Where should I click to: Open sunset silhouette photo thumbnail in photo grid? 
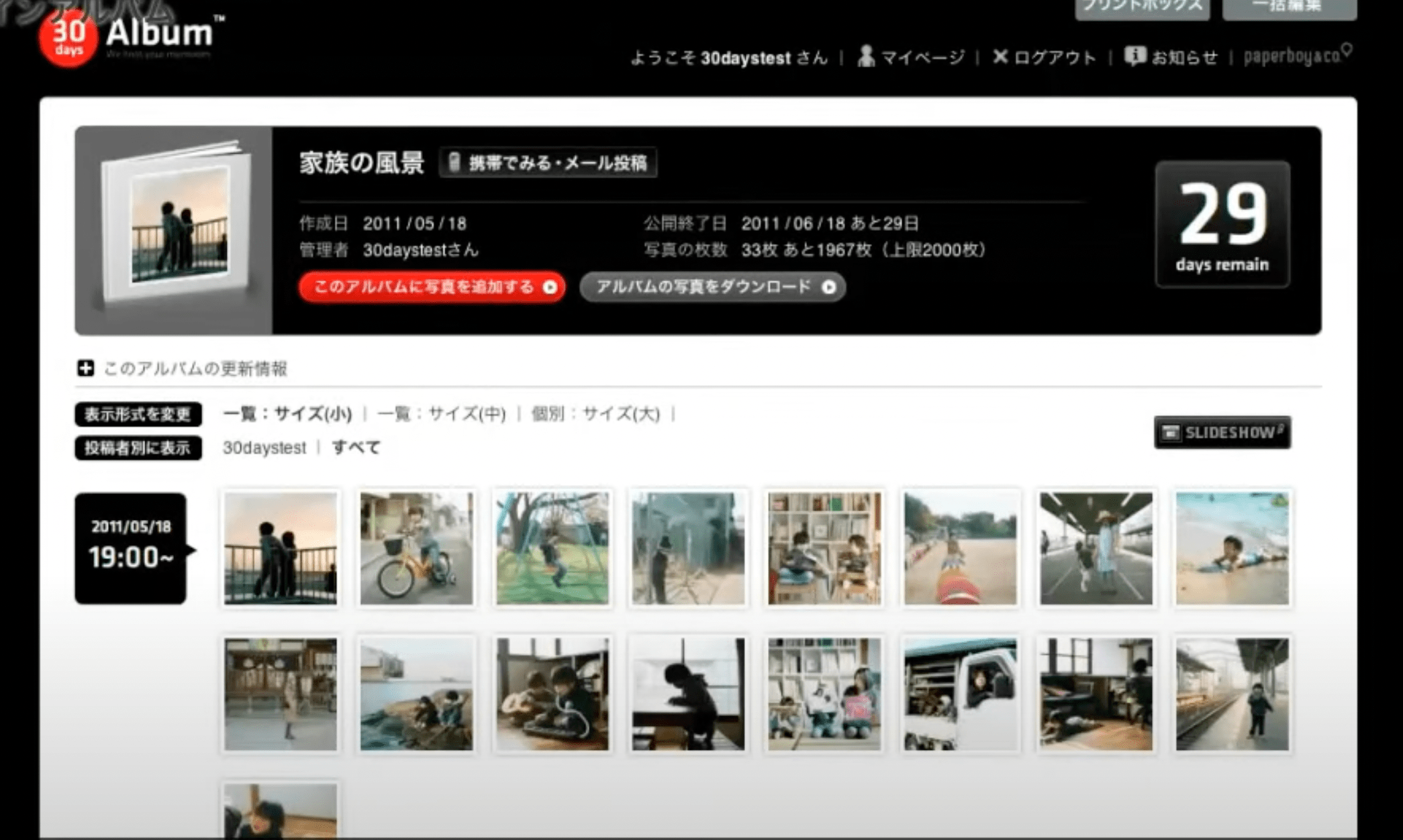click(281, 548)
